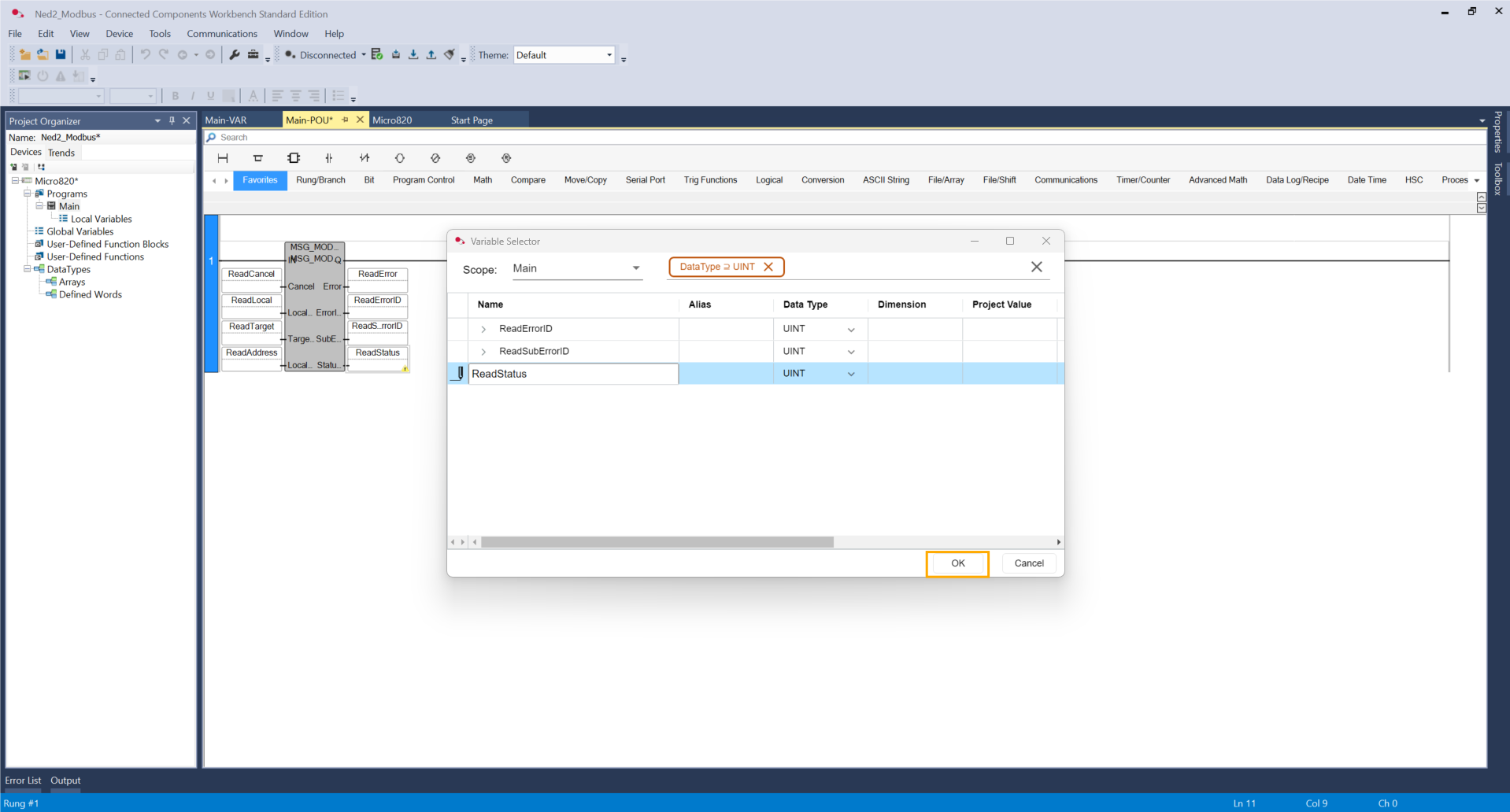This screenshot has height=812, width=1510.
Task: Confirm the variable with OK
Action: [957, 563]
